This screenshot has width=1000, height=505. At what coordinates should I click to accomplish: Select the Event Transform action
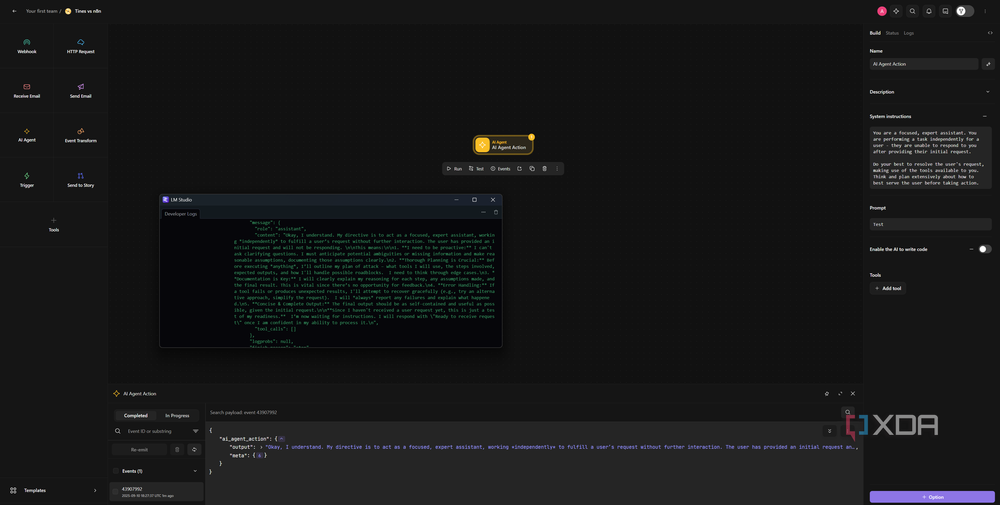click(x=80, y=135)
